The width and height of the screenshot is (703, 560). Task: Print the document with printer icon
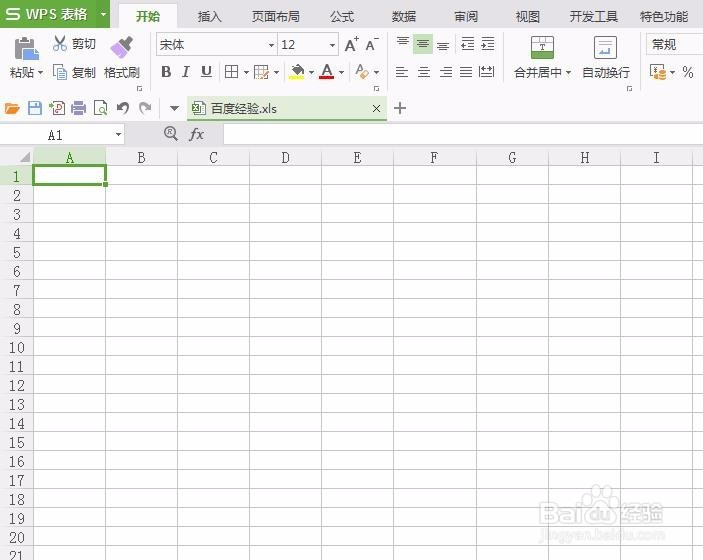click(78, 108)
